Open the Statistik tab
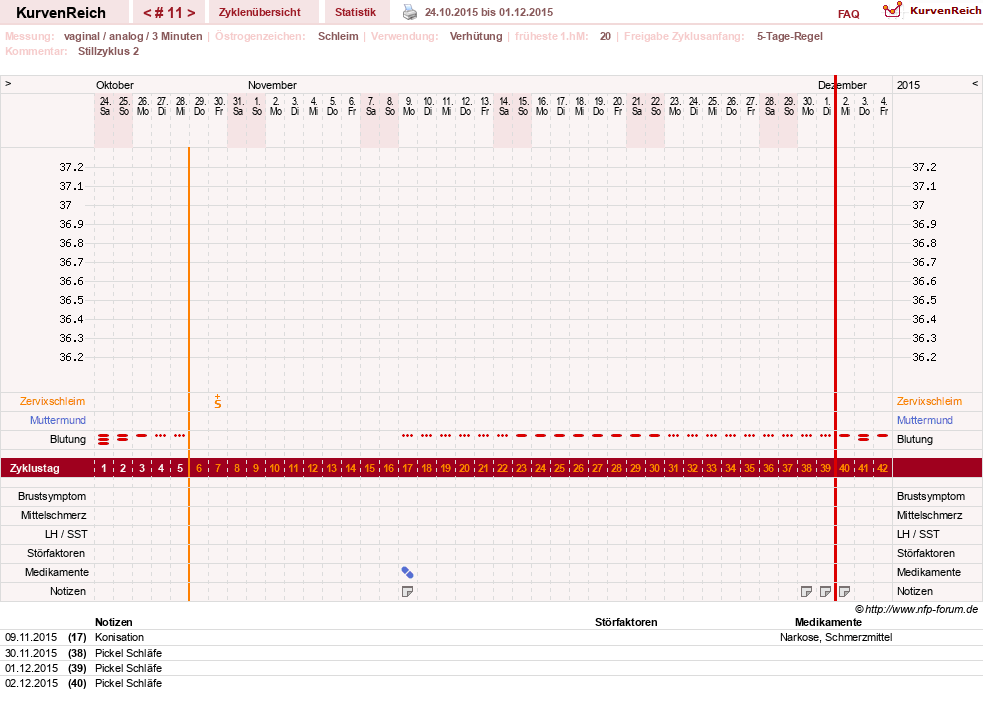Viewport: 983px width, 721px height. pyautogui.click(x=355, y=12)
